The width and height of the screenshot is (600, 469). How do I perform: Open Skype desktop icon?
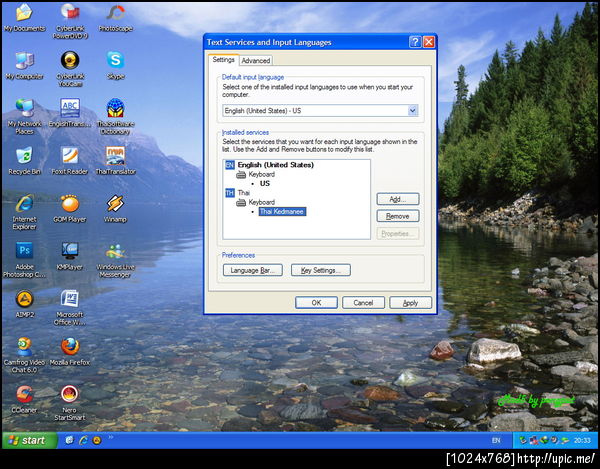[116, 65]
